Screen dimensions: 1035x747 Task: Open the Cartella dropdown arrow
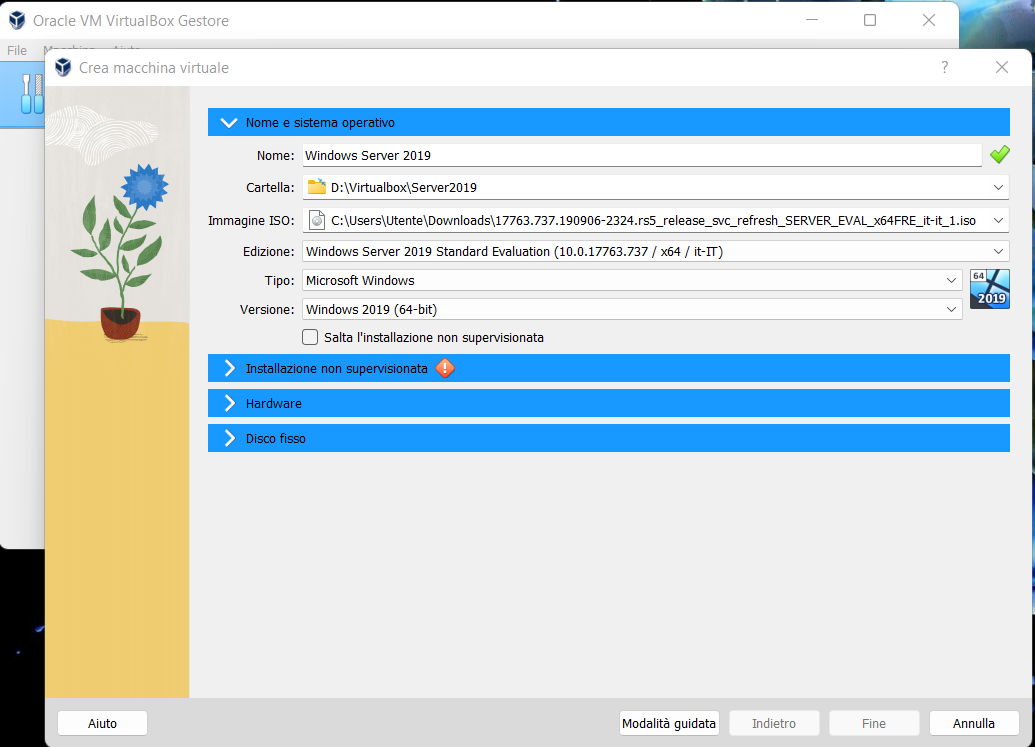pos(998,187)
